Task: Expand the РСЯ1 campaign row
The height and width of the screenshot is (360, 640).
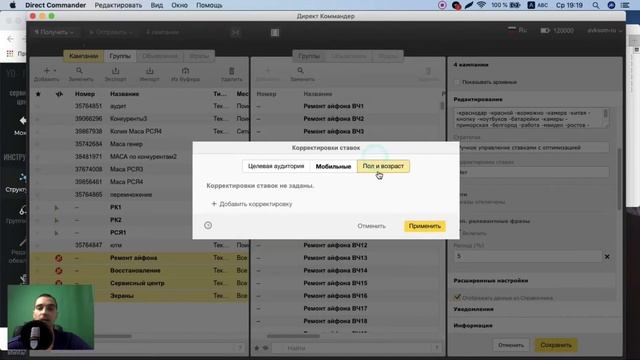Action: pyautogui.click(x=56, y=233)
